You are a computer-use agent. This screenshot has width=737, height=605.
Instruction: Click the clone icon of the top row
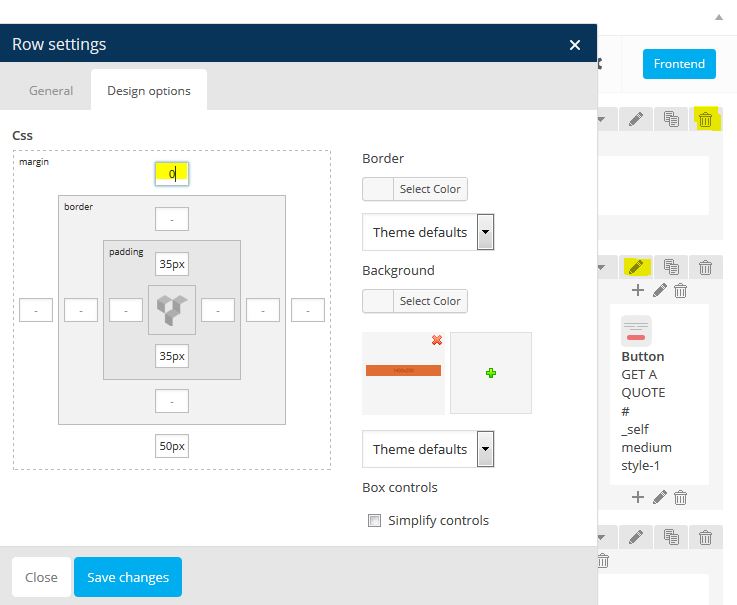pos(671,119)
